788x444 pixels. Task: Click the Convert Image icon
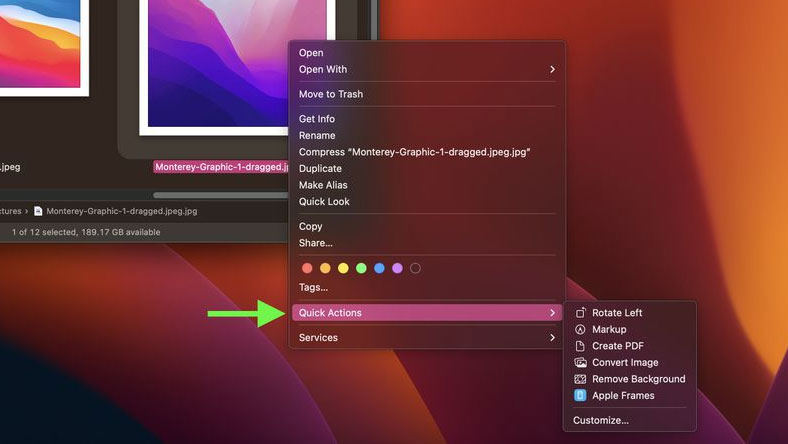pos(580,363)
